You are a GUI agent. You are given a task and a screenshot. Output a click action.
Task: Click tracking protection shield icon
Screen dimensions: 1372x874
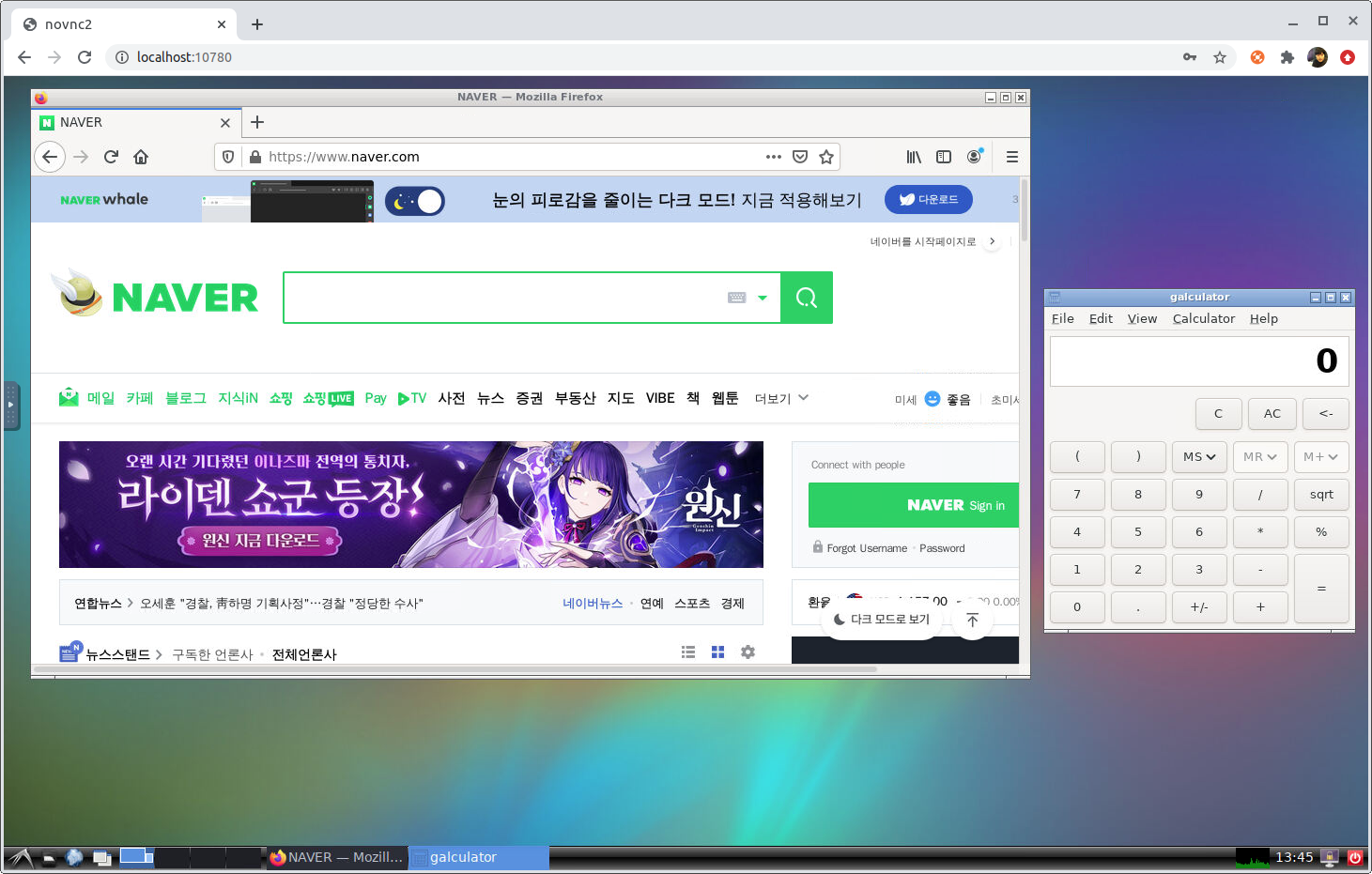coord(228,157)
